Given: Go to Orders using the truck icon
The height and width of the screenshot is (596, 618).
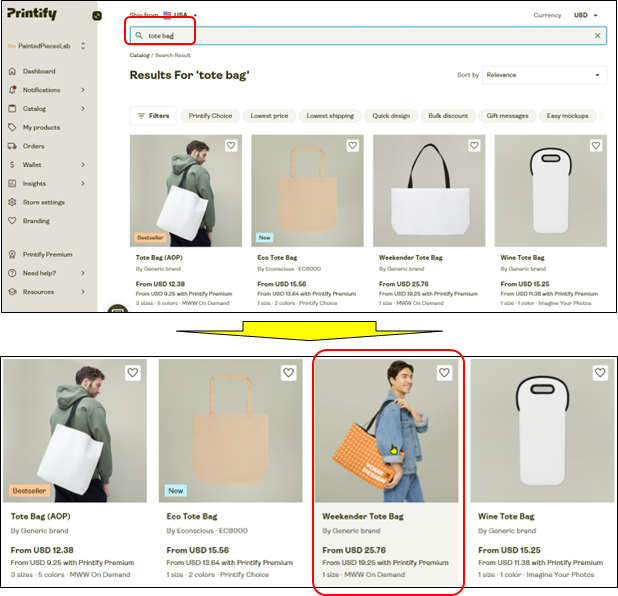Looking at the screenshot, I should tap(12, 146).
